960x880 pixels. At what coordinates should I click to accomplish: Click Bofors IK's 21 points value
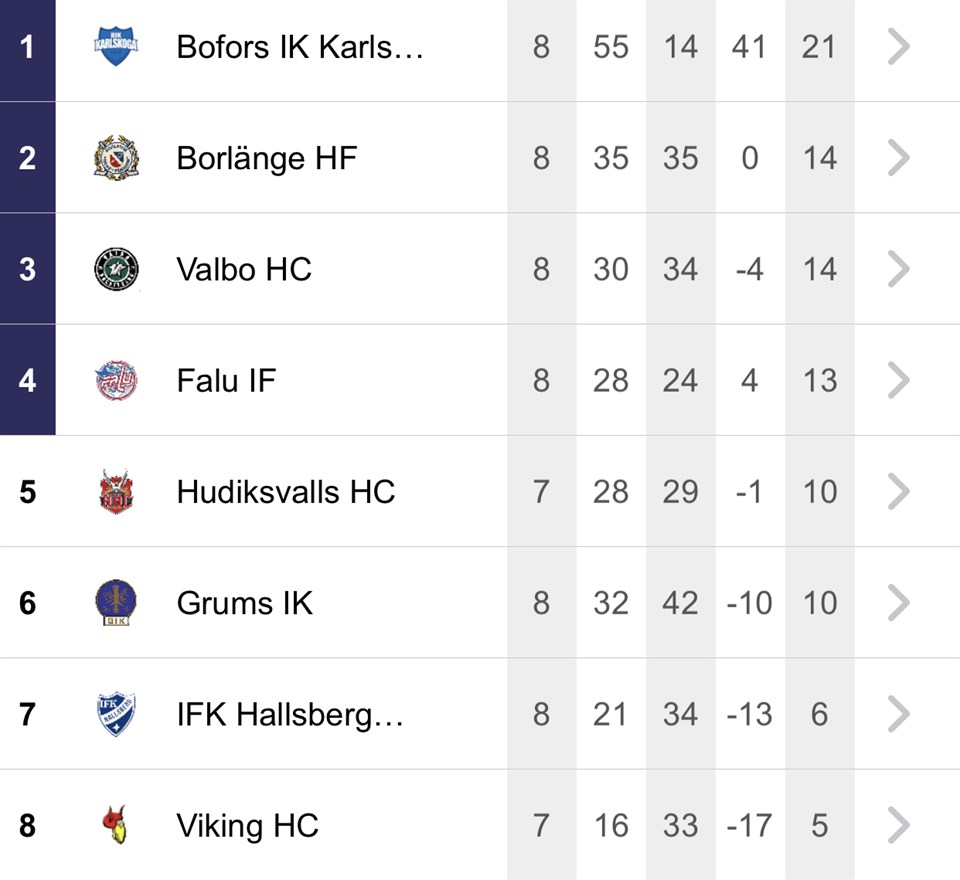(818, 46)
